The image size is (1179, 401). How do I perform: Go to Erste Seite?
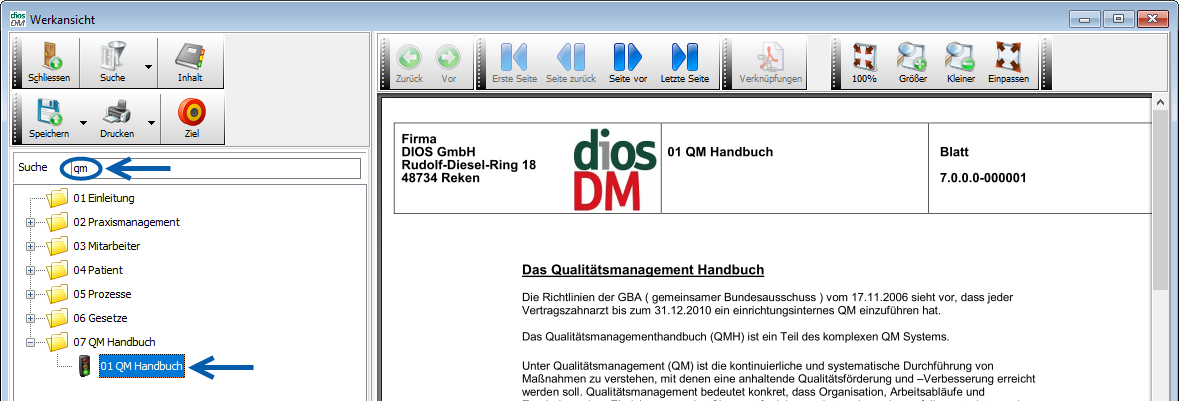pos(512,62)
